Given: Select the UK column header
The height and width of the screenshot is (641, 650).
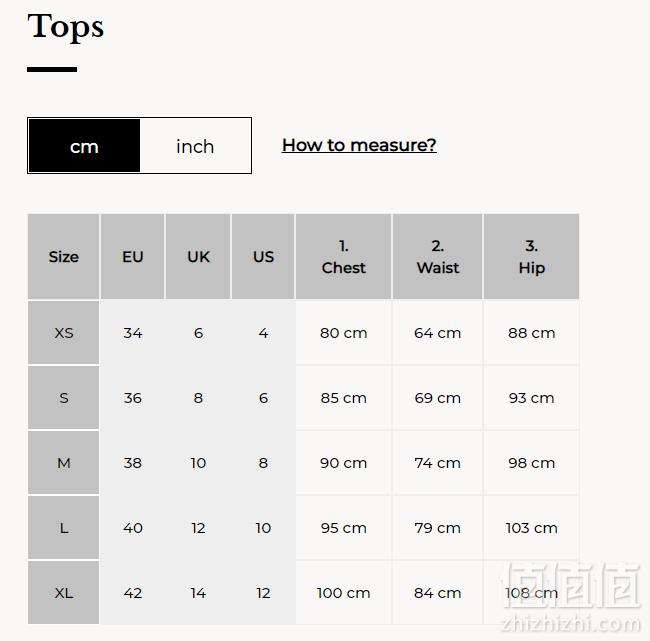Looking at the screenshot, I should click(198, 257).
